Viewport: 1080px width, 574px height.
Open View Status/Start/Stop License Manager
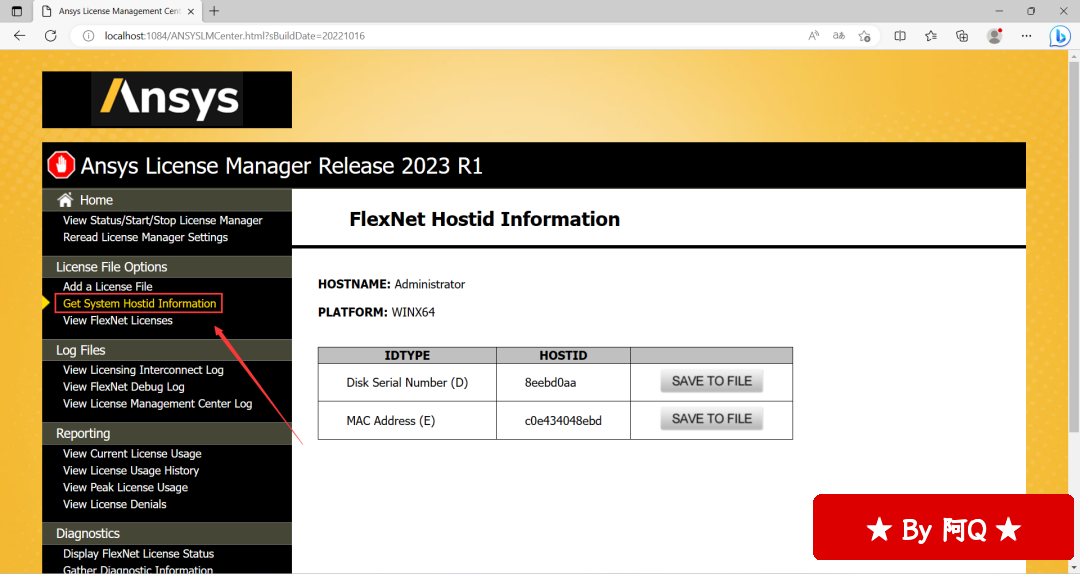pos(163,221)
